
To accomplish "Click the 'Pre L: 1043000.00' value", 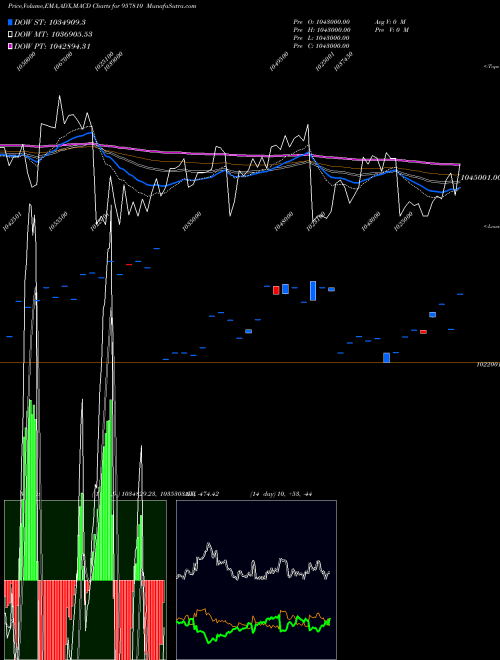I will 322,38.
